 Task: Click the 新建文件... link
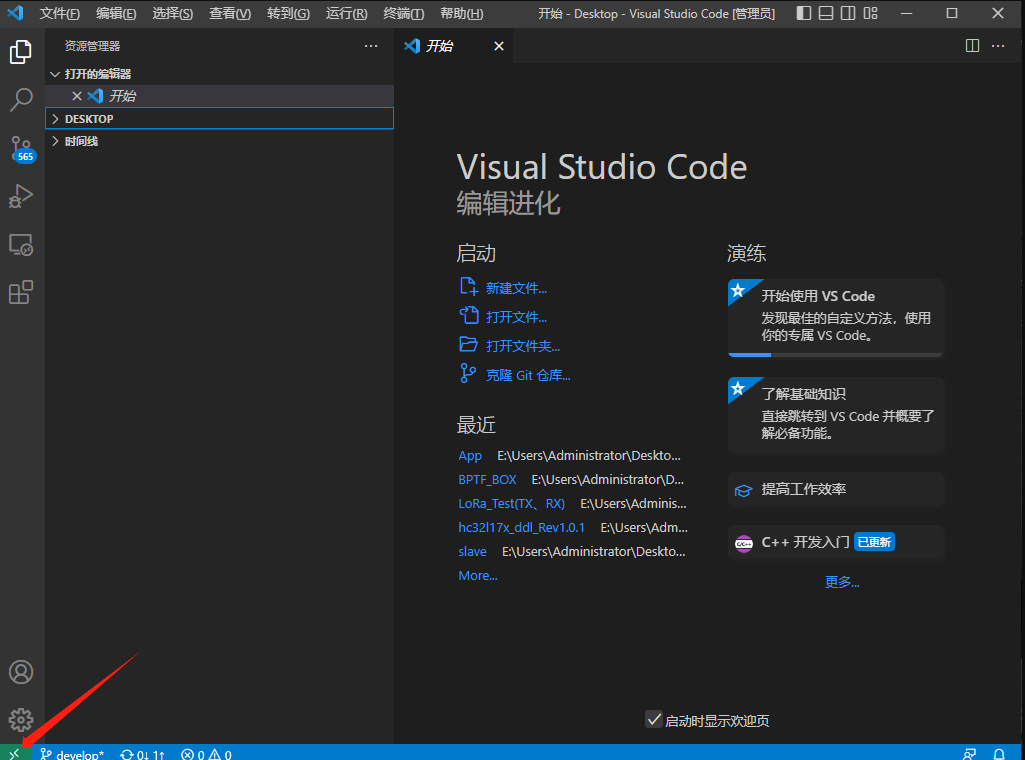(x=516, y=288)
